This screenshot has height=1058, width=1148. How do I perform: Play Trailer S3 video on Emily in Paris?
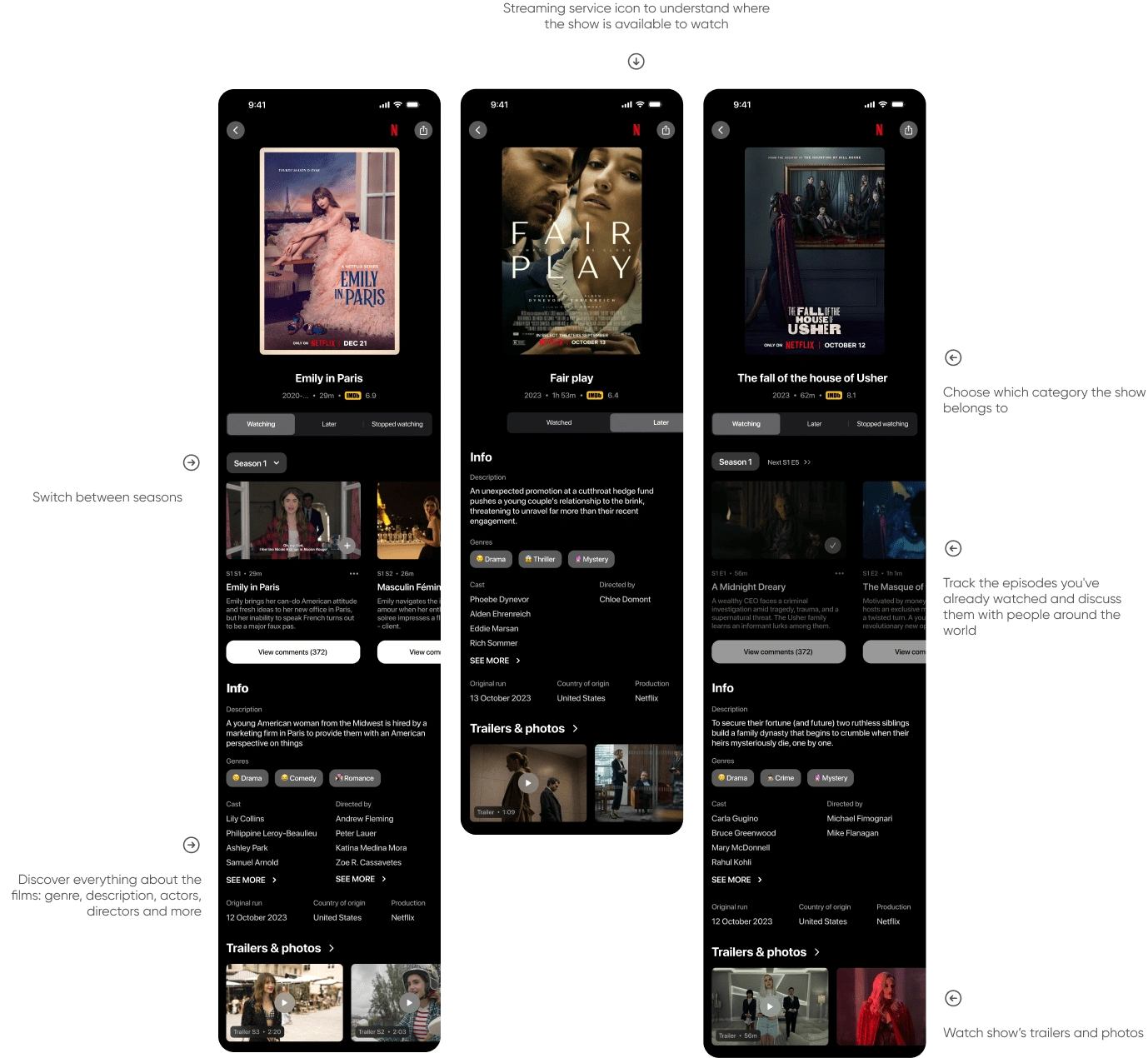285,1003
